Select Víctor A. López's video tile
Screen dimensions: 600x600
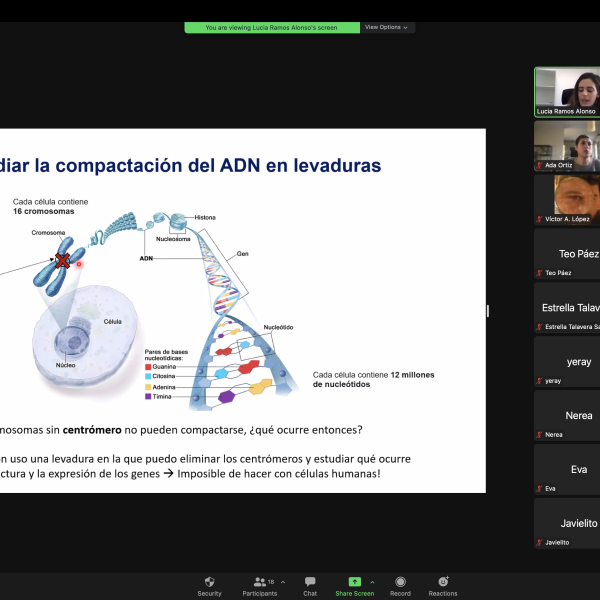[x=567, y=198]
